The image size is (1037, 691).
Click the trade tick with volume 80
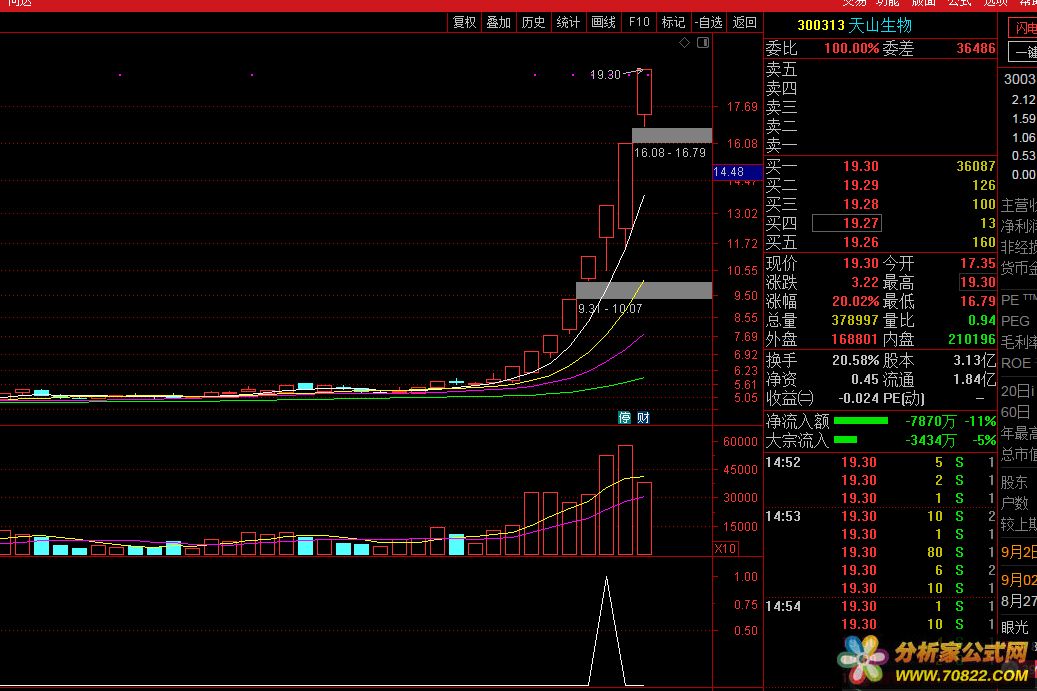[x=880, y=552]
